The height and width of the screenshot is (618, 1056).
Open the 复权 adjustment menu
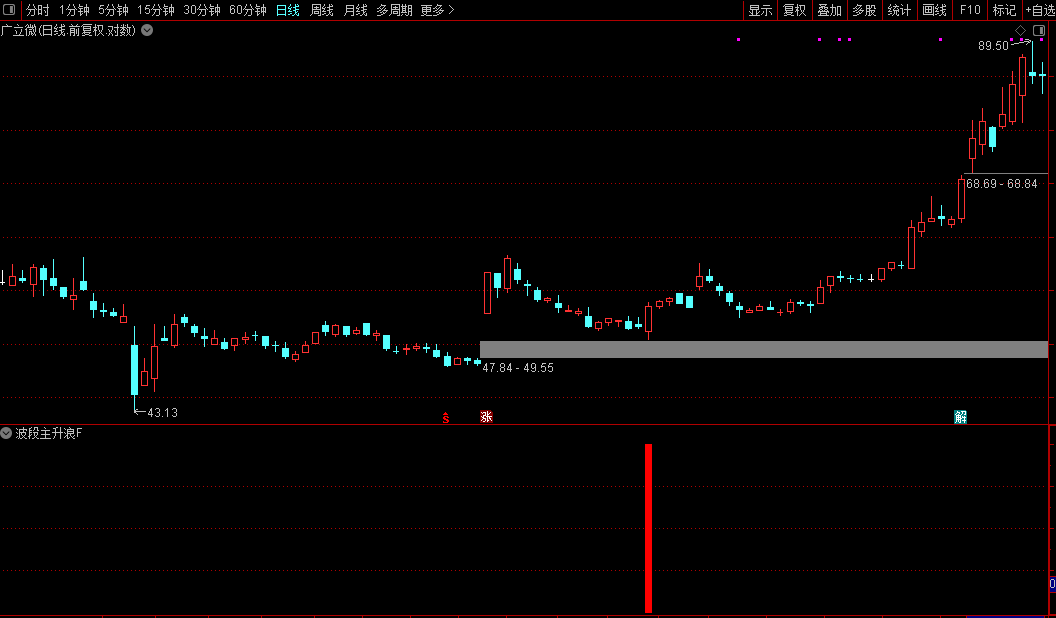point(795,10)
